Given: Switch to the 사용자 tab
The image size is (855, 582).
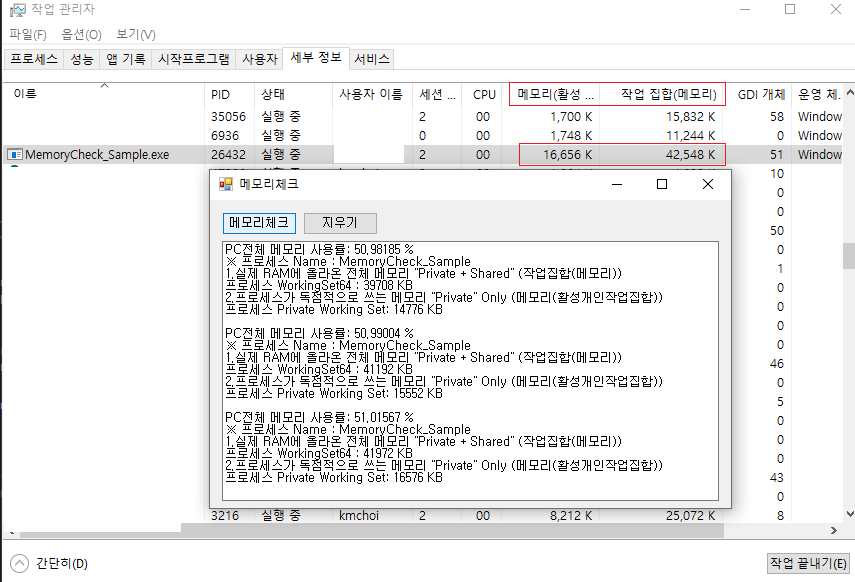Looking at the screenshot, I should [260, 59].
